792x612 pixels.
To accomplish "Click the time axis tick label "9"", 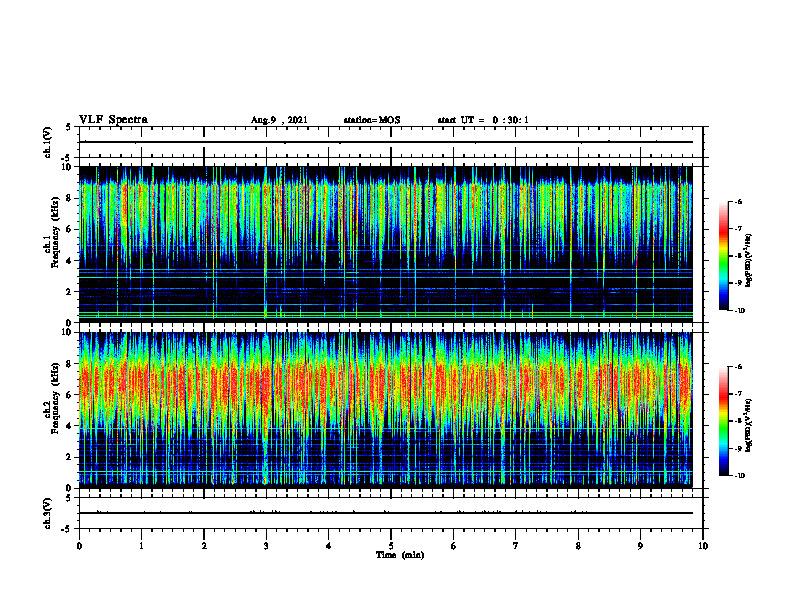I will 640,546.
